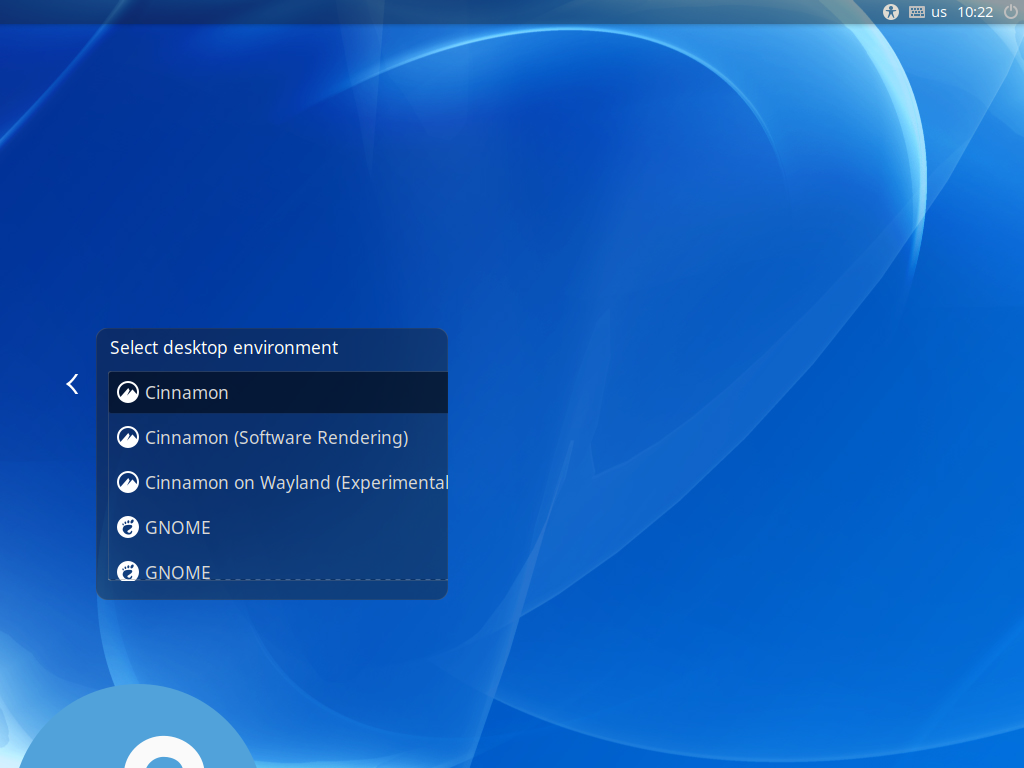Click the icon beside Cinnamon on Wayland
The width and height of the screenshot is (1024, 768).
pos(128,483)
